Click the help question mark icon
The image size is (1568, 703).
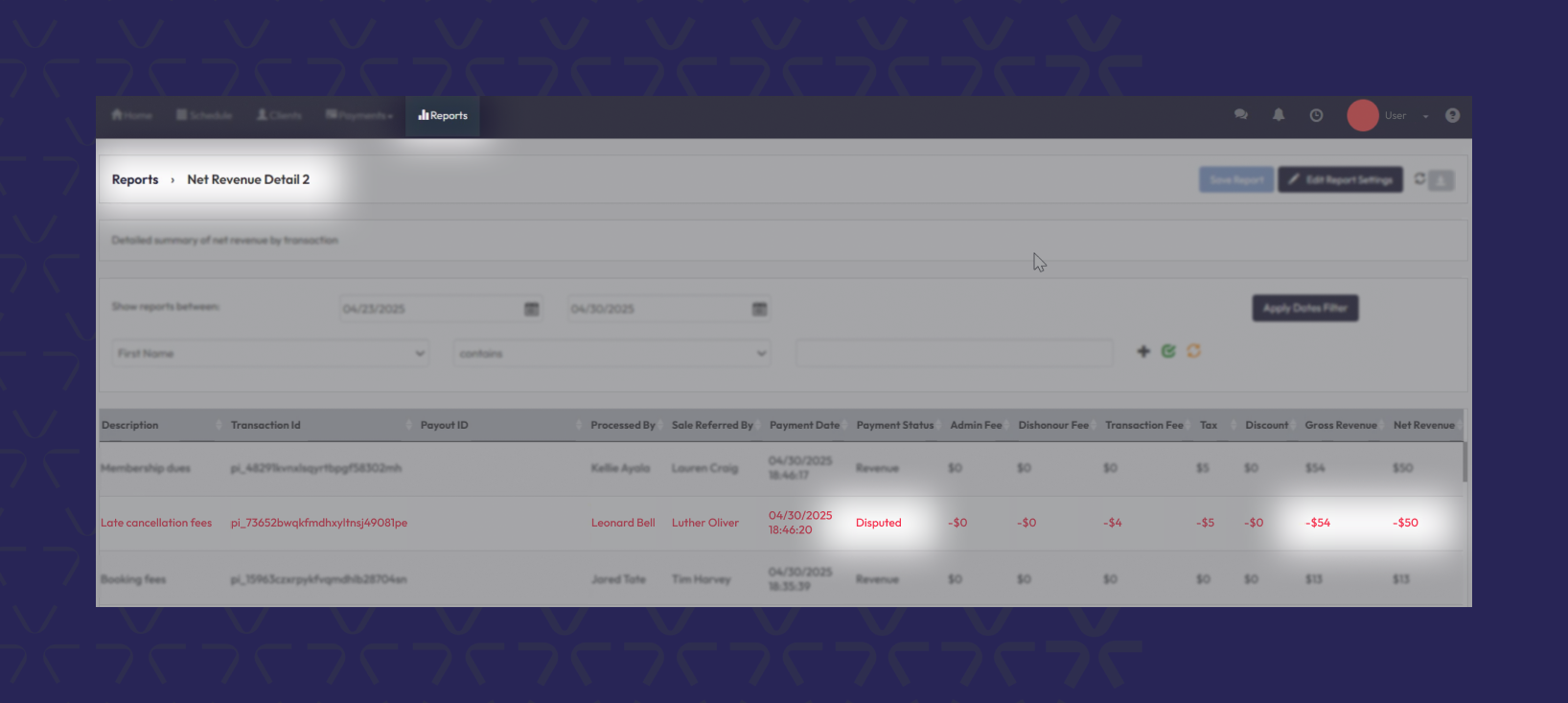pos(1452,115)
